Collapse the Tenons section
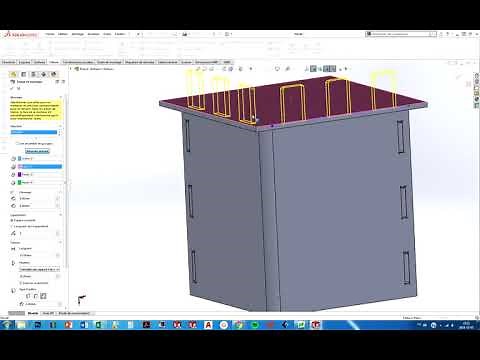Viewport: 480px width, 360px height. tap(61, 242)
